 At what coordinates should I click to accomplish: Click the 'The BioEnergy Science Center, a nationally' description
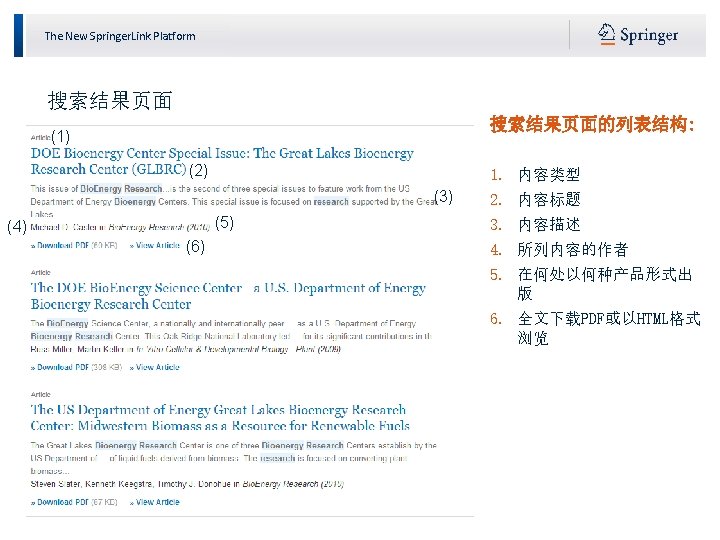pos(231,330)
